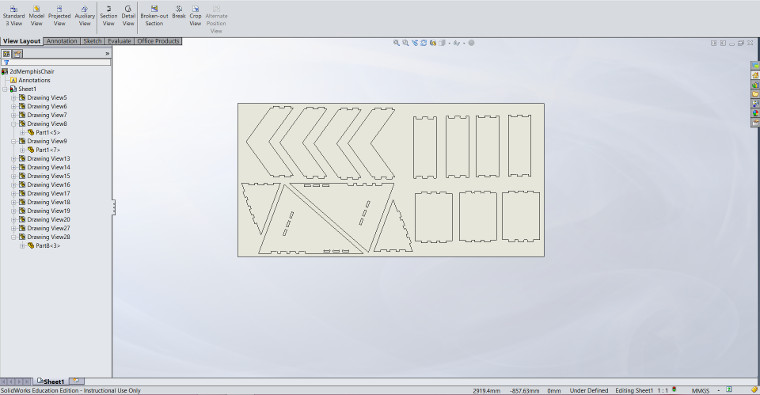Click Zoom to Area icon
The width and height of the screenshot is (760, 395).
click(x=406, y=43)
